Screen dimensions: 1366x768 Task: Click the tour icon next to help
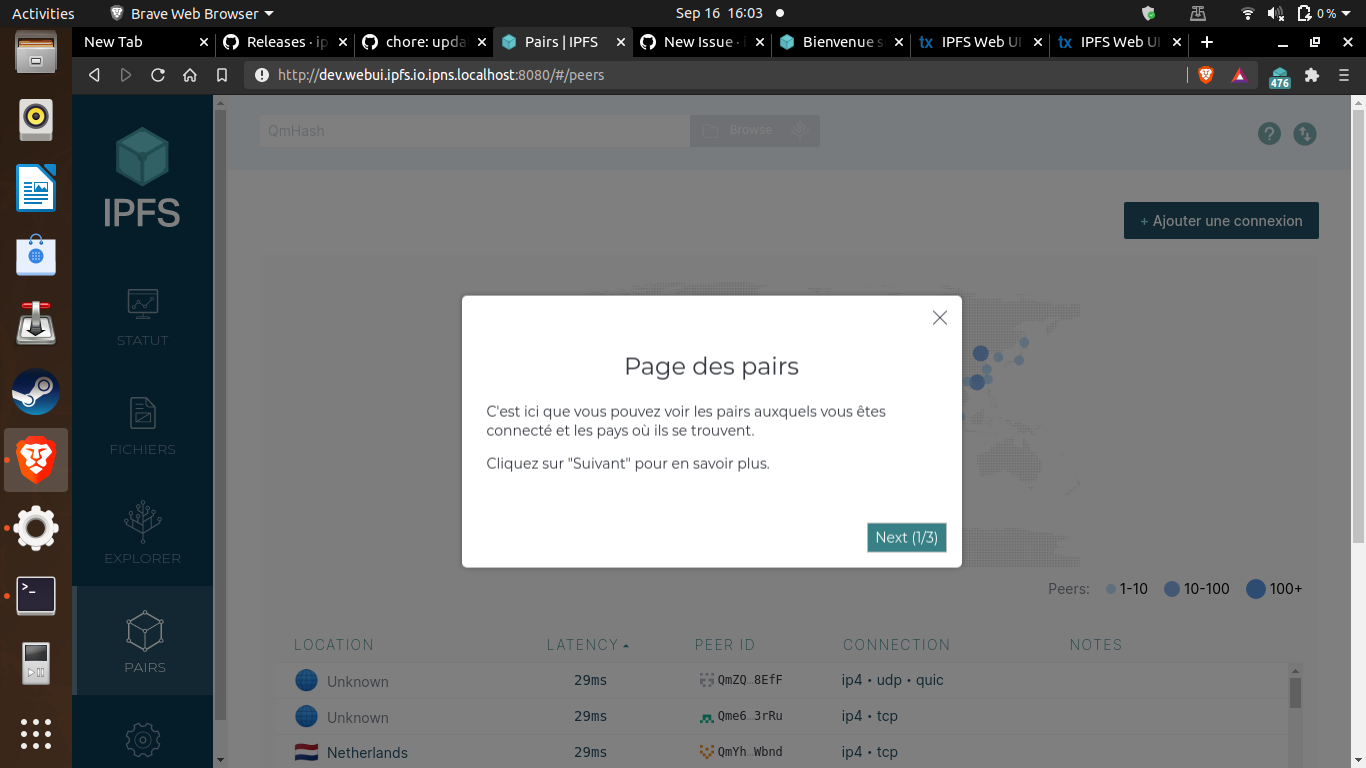click(x=1304, y=133)
